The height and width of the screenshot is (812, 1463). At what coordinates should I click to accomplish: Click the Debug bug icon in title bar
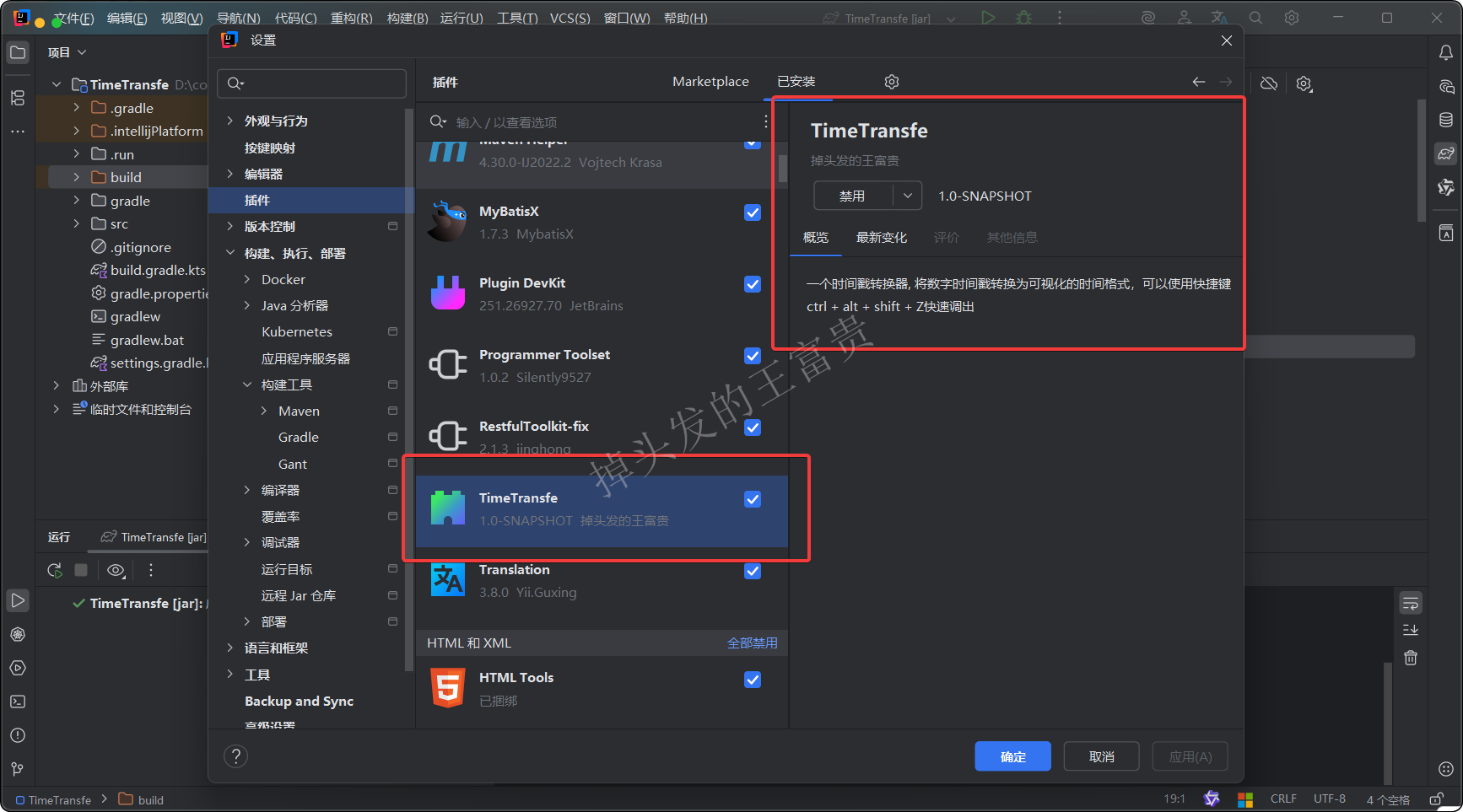point(1024,18)
